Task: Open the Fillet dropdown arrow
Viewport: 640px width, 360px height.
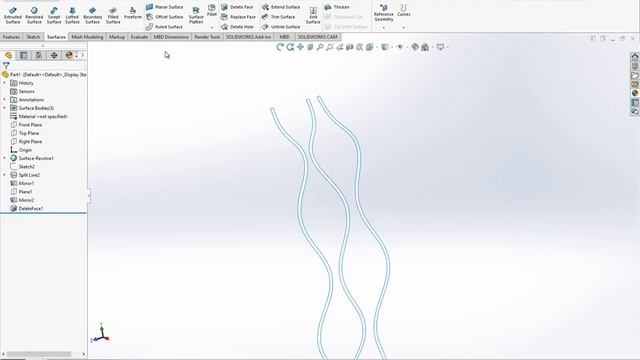Action: point(212,27)
